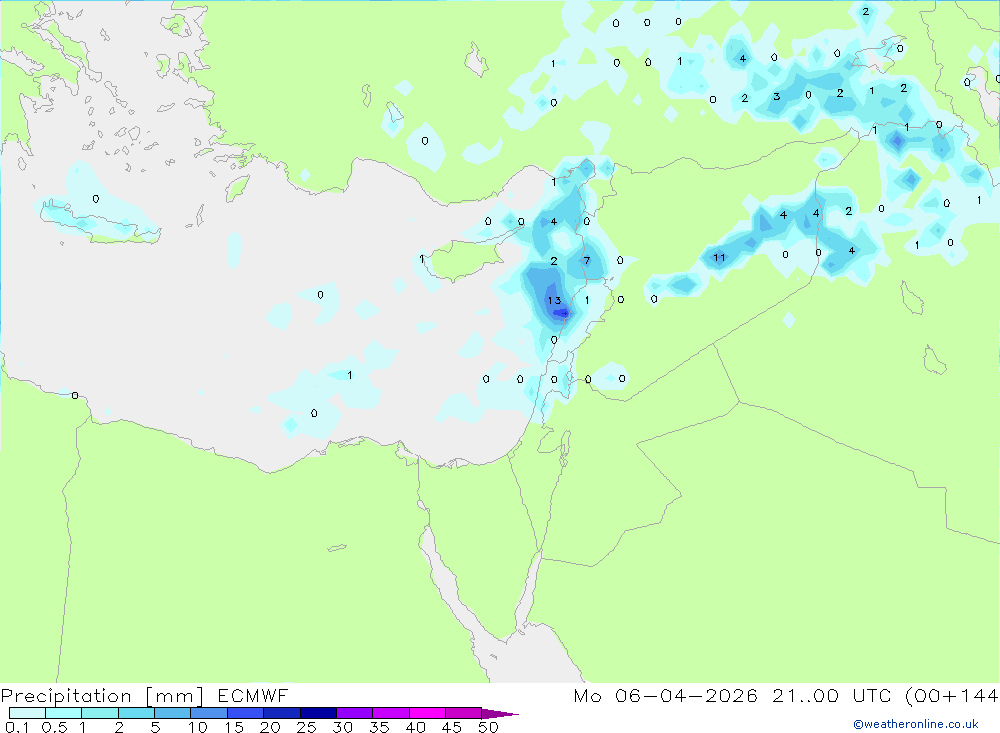Select the legend swatch between 45 and 50
The image size is (1000, 733).
coord(464,713)
